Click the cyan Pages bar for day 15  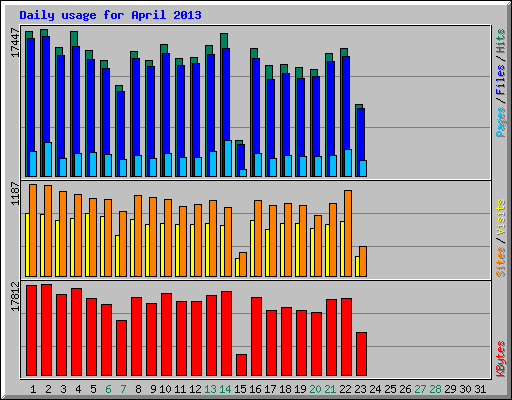243,173
